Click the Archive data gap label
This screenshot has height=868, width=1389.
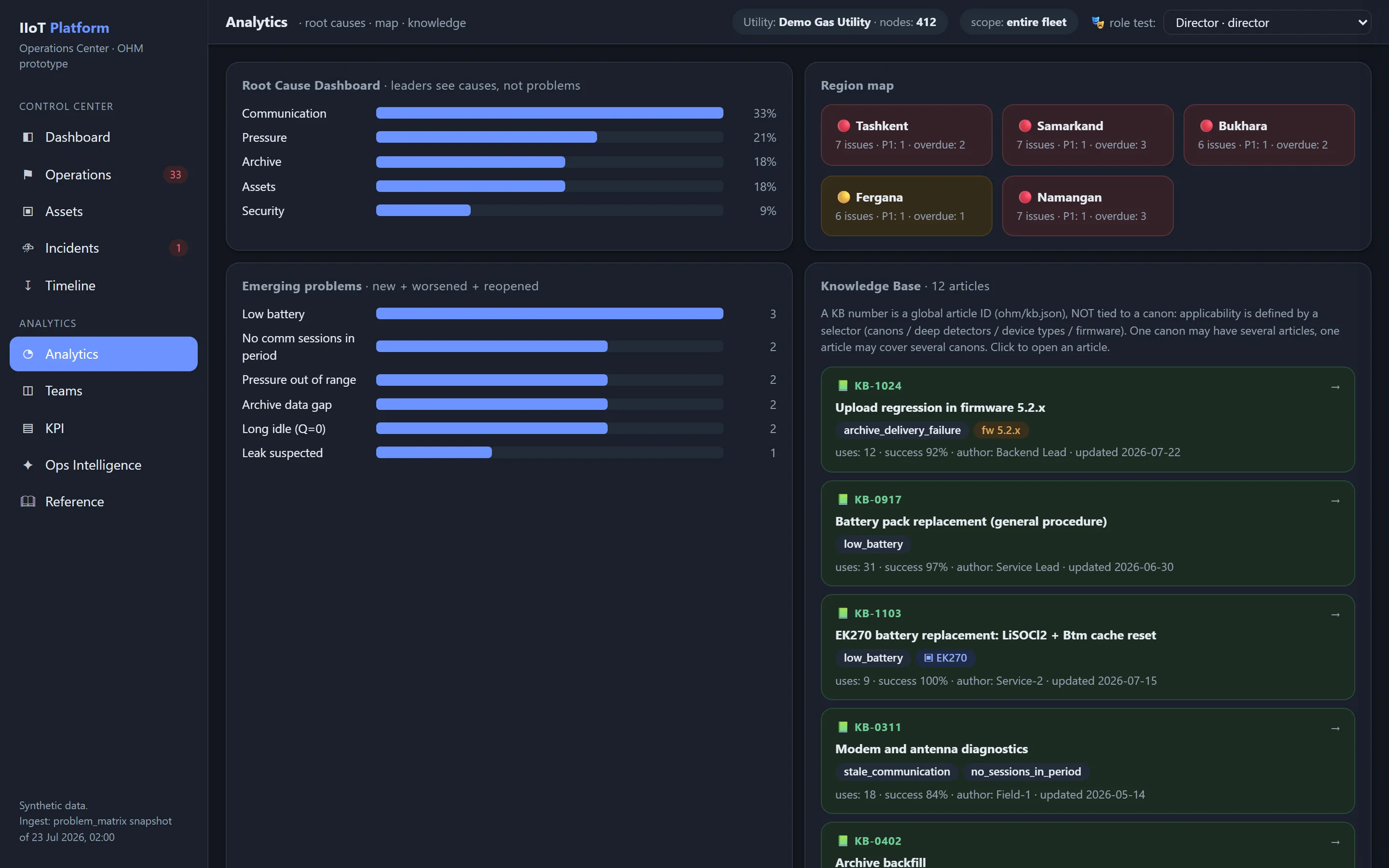(286, 405)
